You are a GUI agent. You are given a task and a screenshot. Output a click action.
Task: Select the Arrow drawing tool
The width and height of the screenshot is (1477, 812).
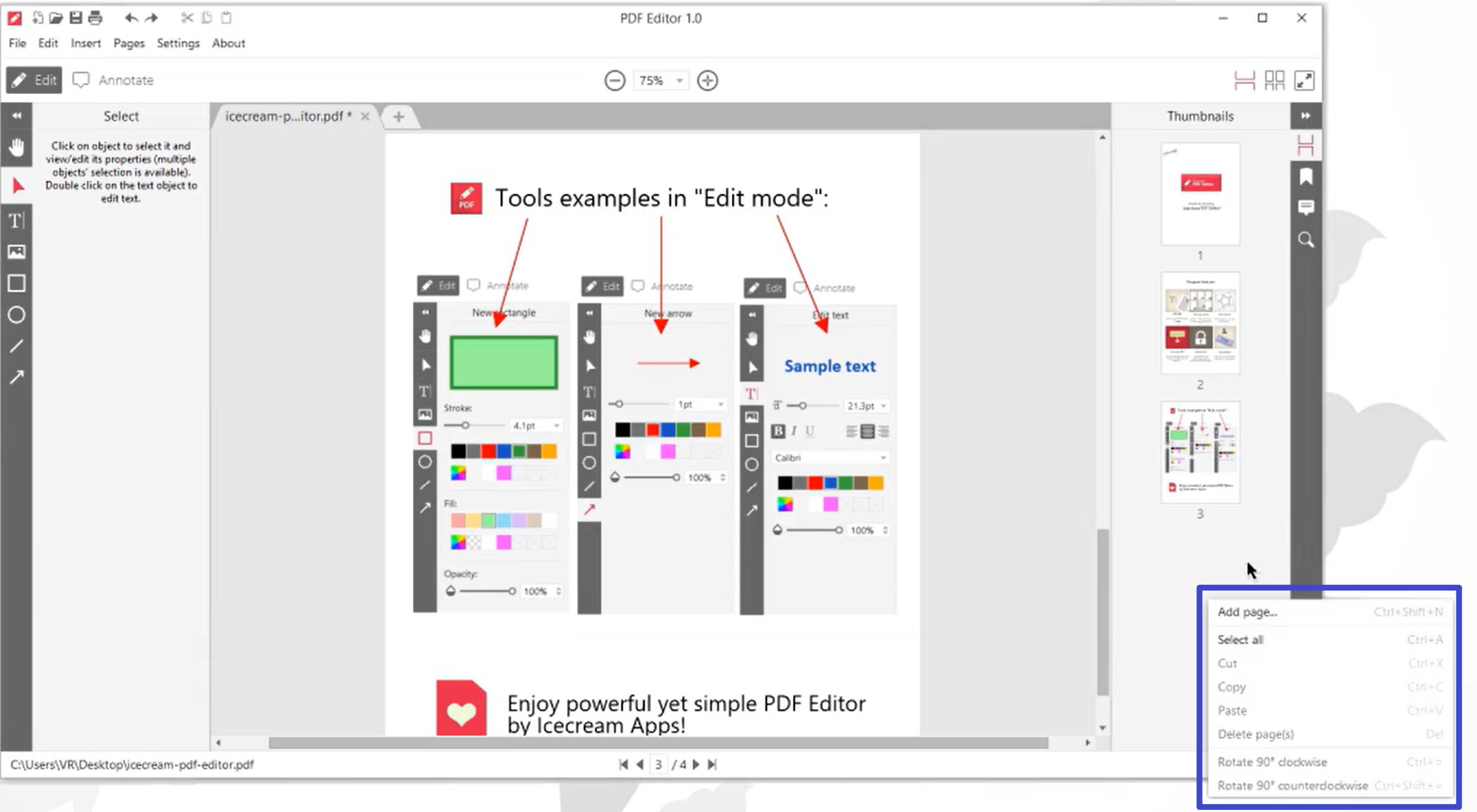pos(17,377)
